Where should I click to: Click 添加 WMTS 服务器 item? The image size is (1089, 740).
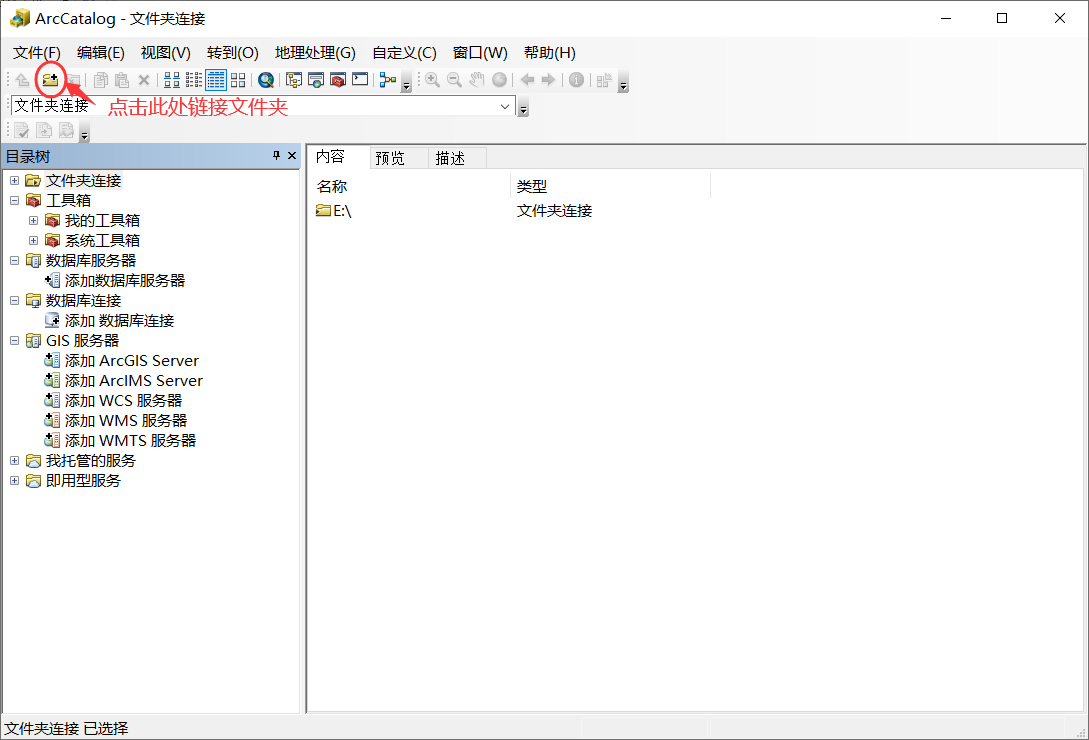[x=120, y=441]
